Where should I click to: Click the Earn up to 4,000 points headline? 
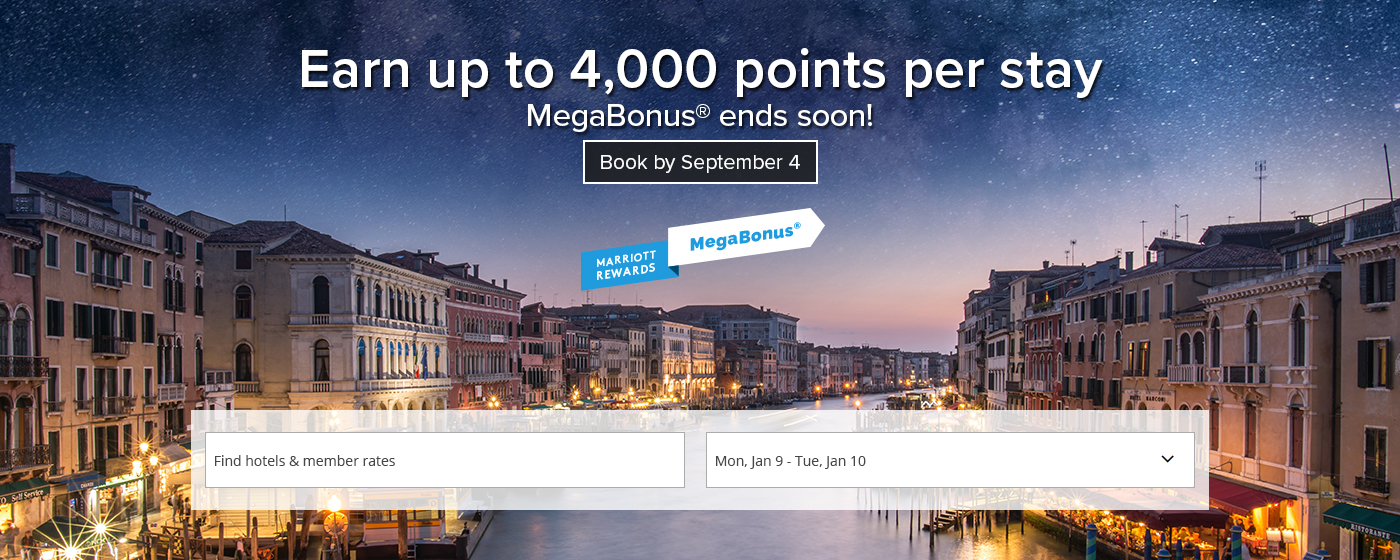click(x=700, y=70)
